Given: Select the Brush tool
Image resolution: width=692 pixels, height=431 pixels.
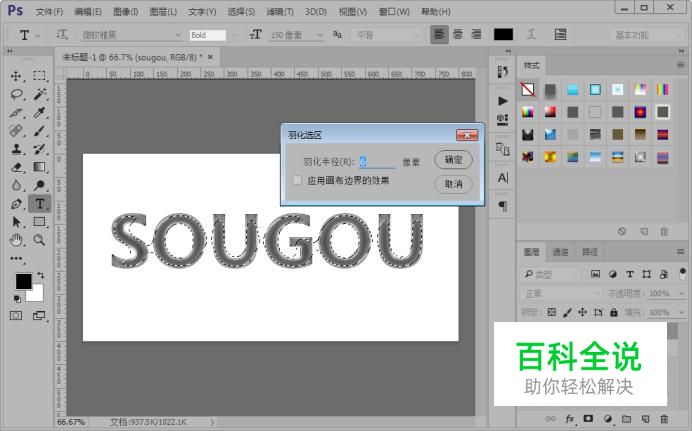Looking at the screenshot, I should coord(39,131).
